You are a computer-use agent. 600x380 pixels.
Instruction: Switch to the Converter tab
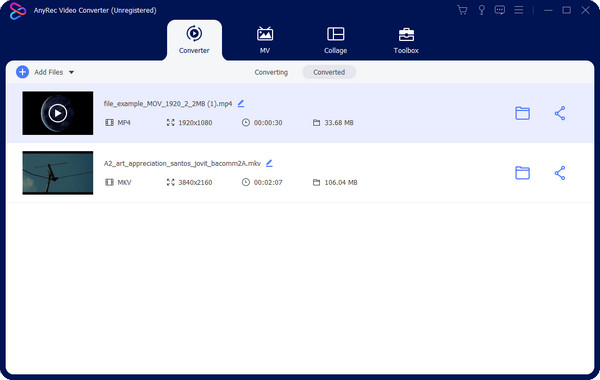[x=194, y=40]
